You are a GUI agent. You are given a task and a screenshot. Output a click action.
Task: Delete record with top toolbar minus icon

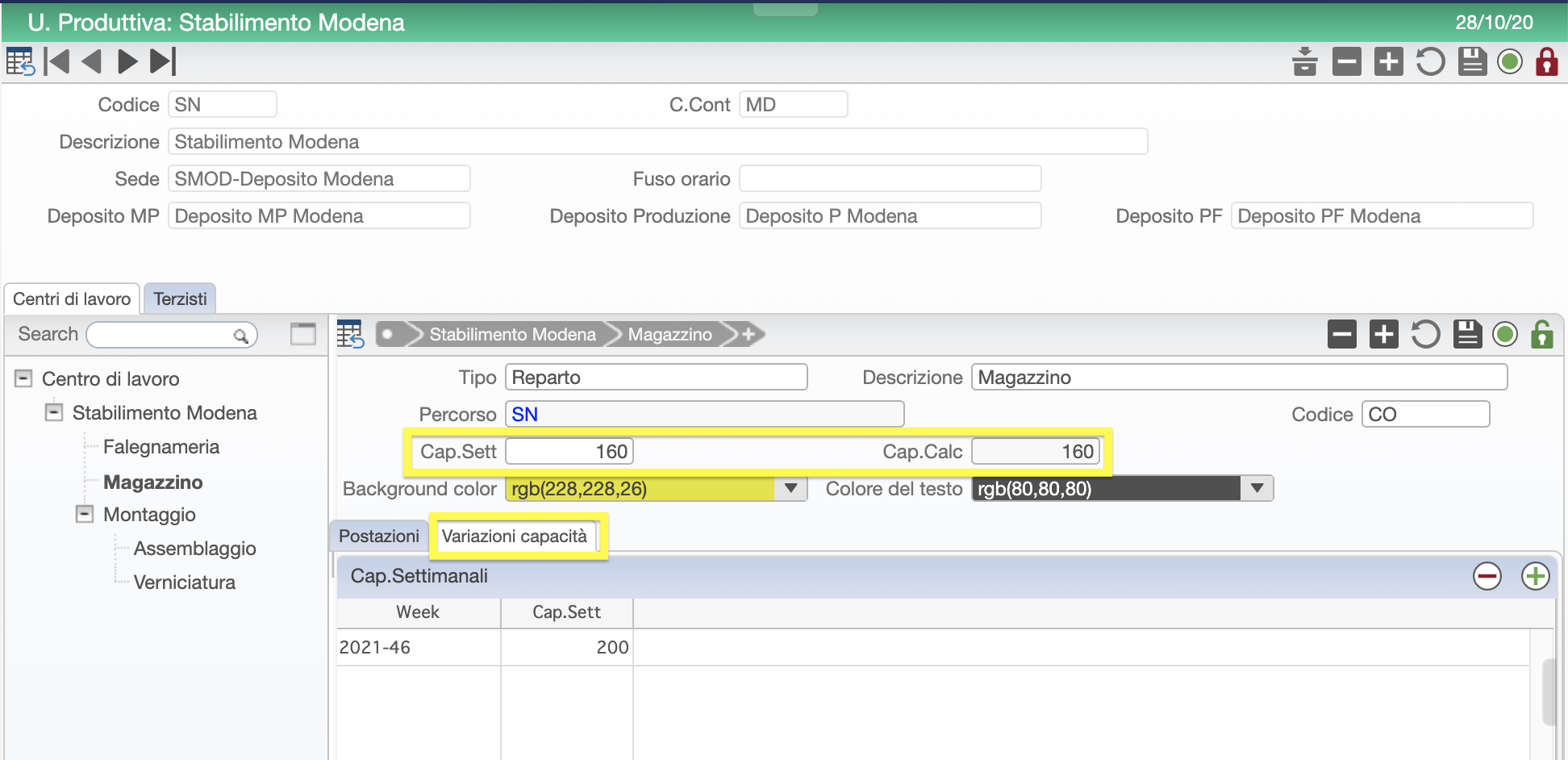tap(1347, 61)
